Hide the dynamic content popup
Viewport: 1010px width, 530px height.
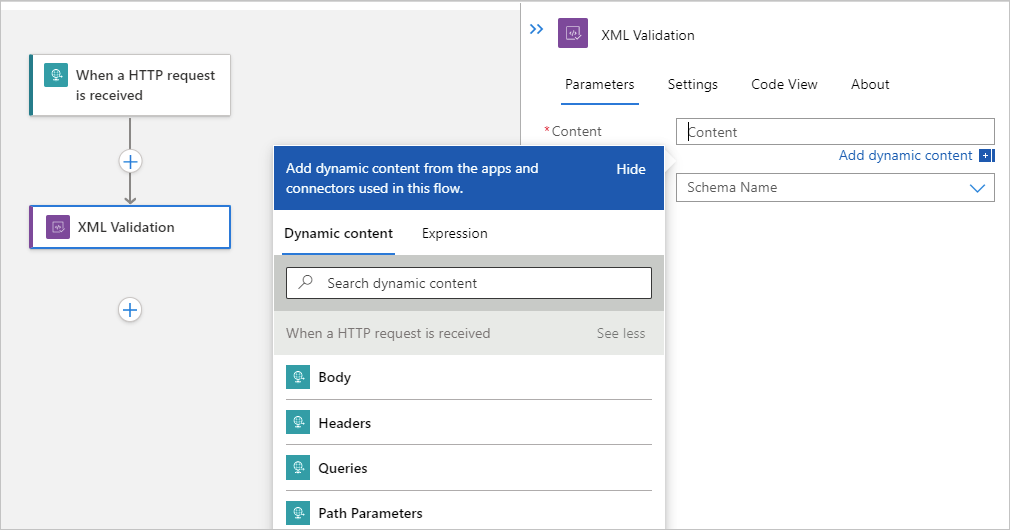tap(631, 169)
